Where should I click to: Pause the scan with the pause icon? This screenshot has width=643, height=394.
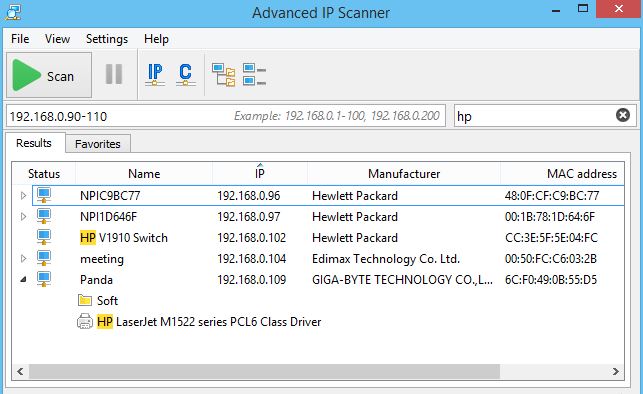[114, 75]
